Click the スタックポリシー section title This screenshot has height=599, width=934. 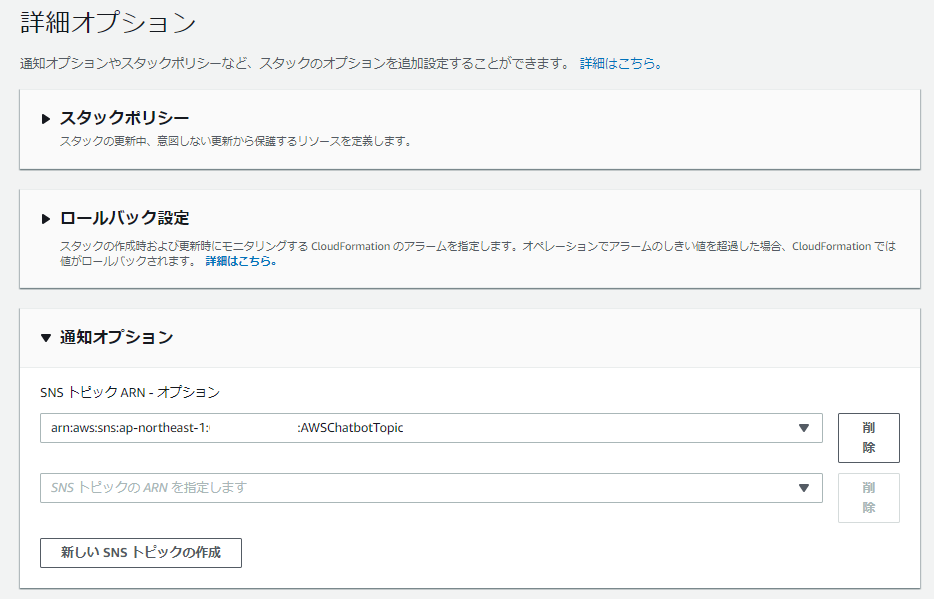pos(124,118)
